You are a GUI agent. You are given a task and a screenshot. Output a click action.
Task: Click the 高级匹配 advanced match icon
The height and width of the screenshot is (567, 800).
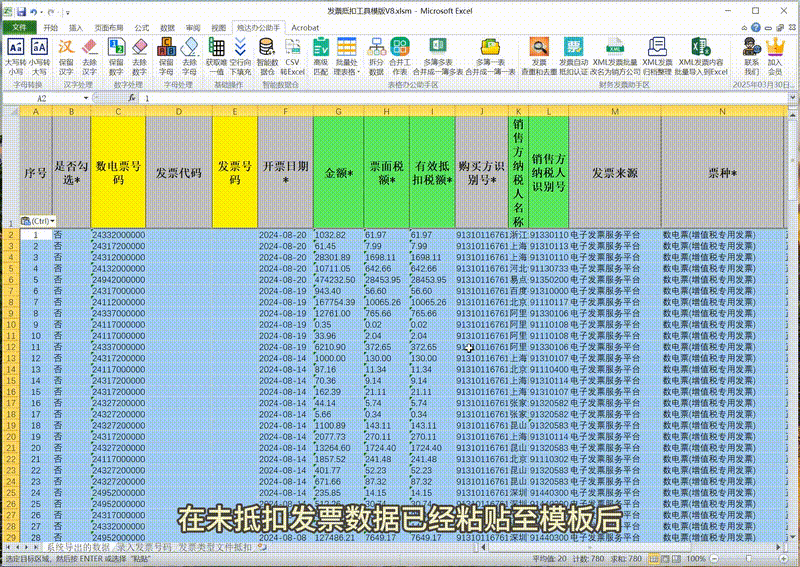321,47
